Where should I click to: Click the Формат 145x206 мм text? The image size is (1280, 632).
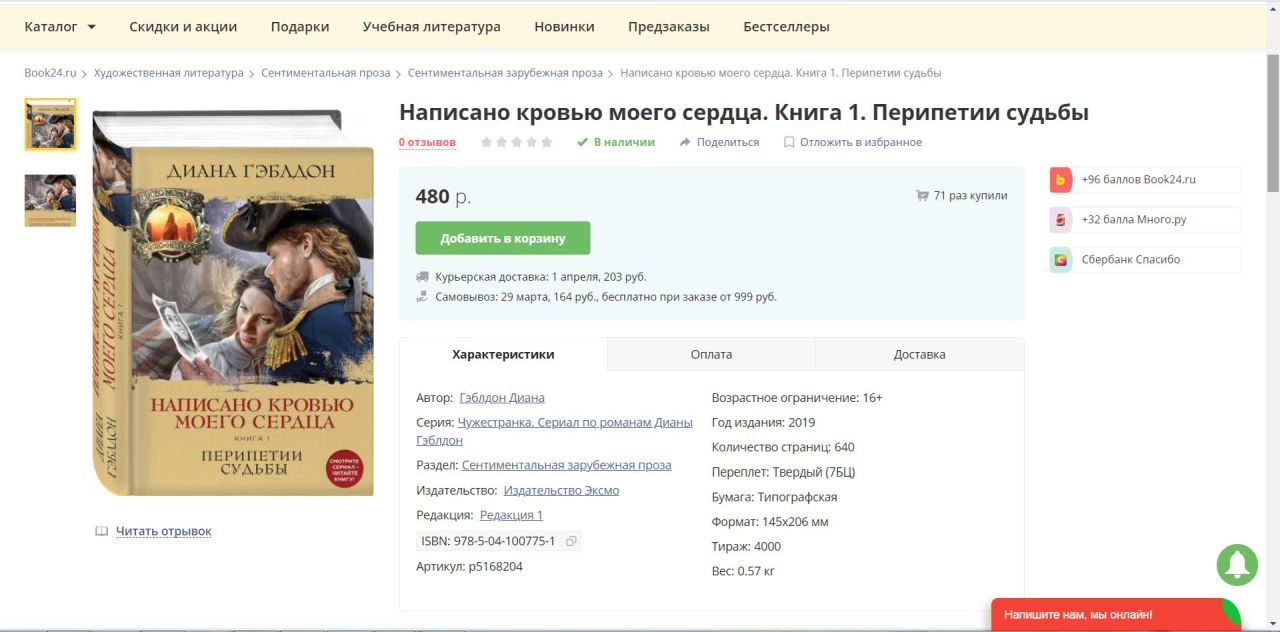pyautogui.click(x=770, y=522)
